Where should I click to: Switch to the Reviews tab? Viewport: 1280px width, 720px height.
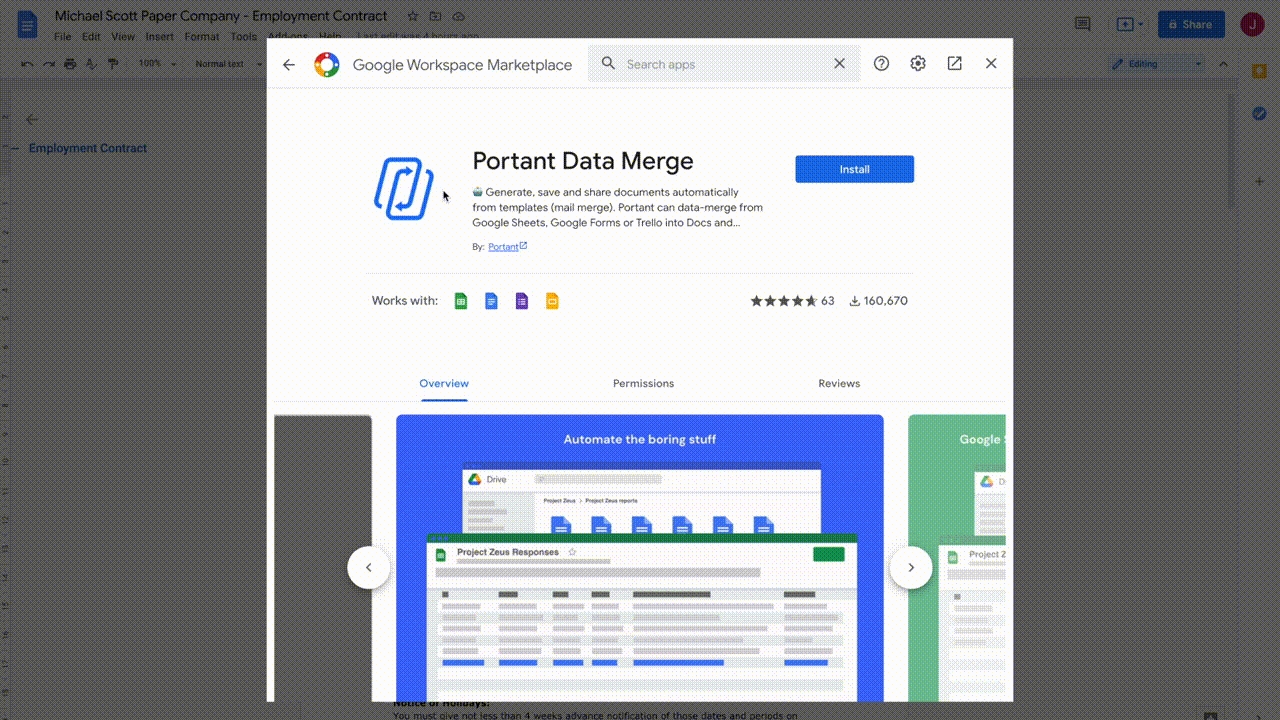839,383
